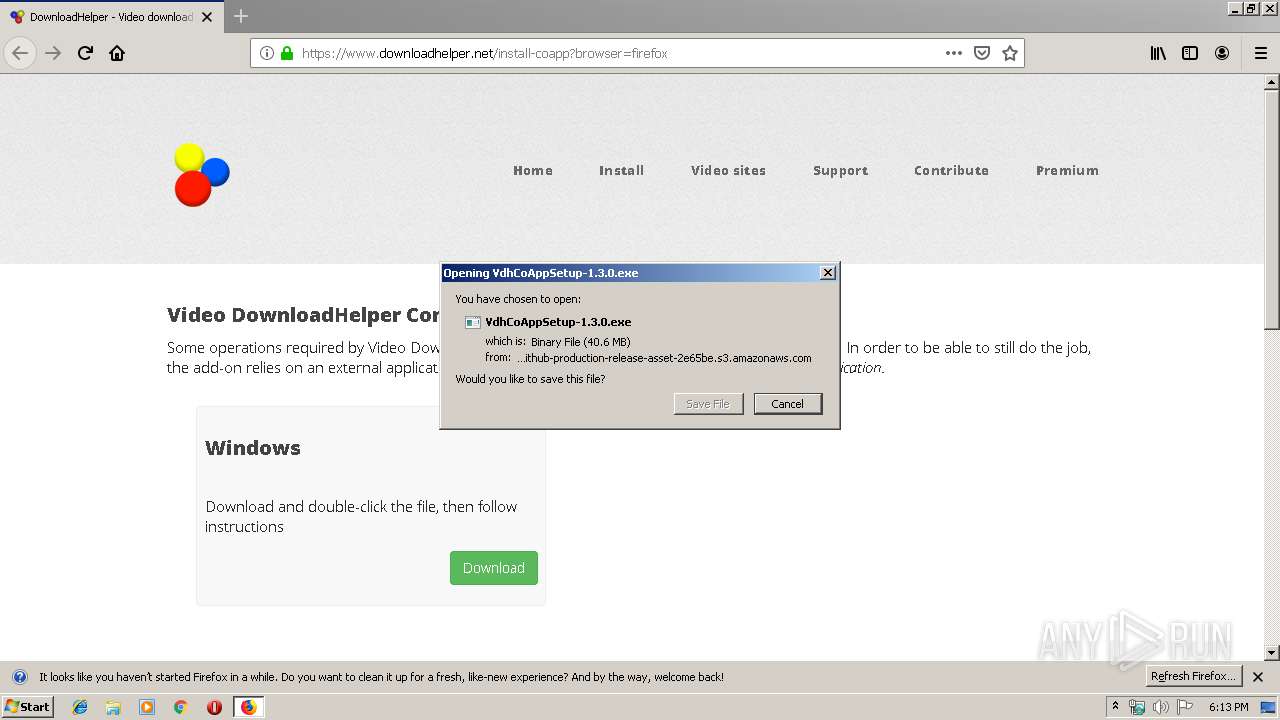Screen dimensions: 1280x720
Task: Open Premium navigation item
Action: (1067, 170)
